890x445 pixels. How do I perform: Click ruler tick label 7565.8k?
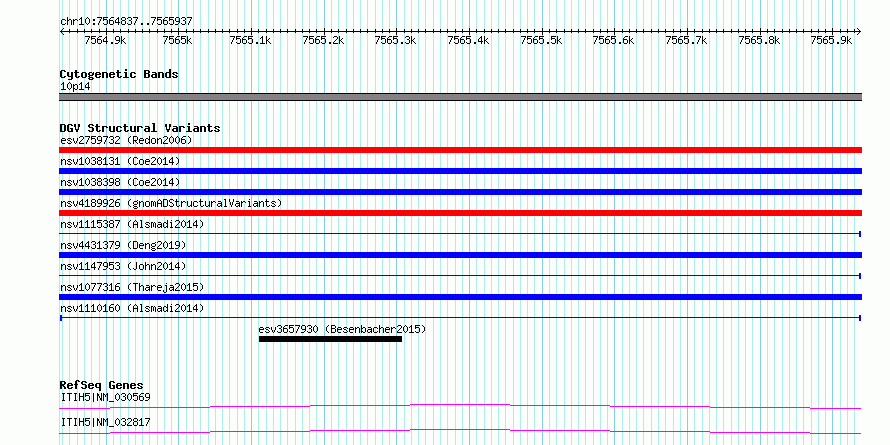pyautogui.click(x=759, y=40)
